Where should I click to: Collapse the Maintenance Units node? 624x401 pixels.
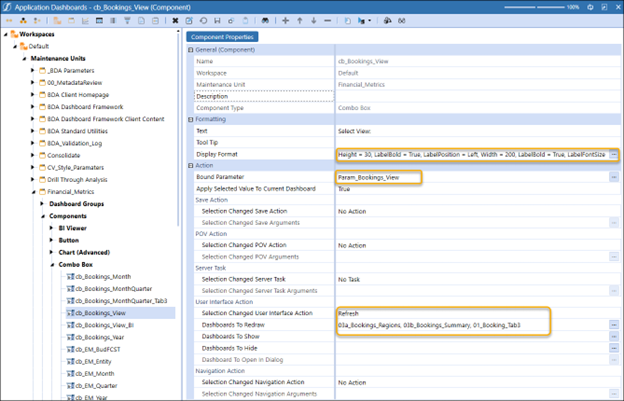(25, 58)
